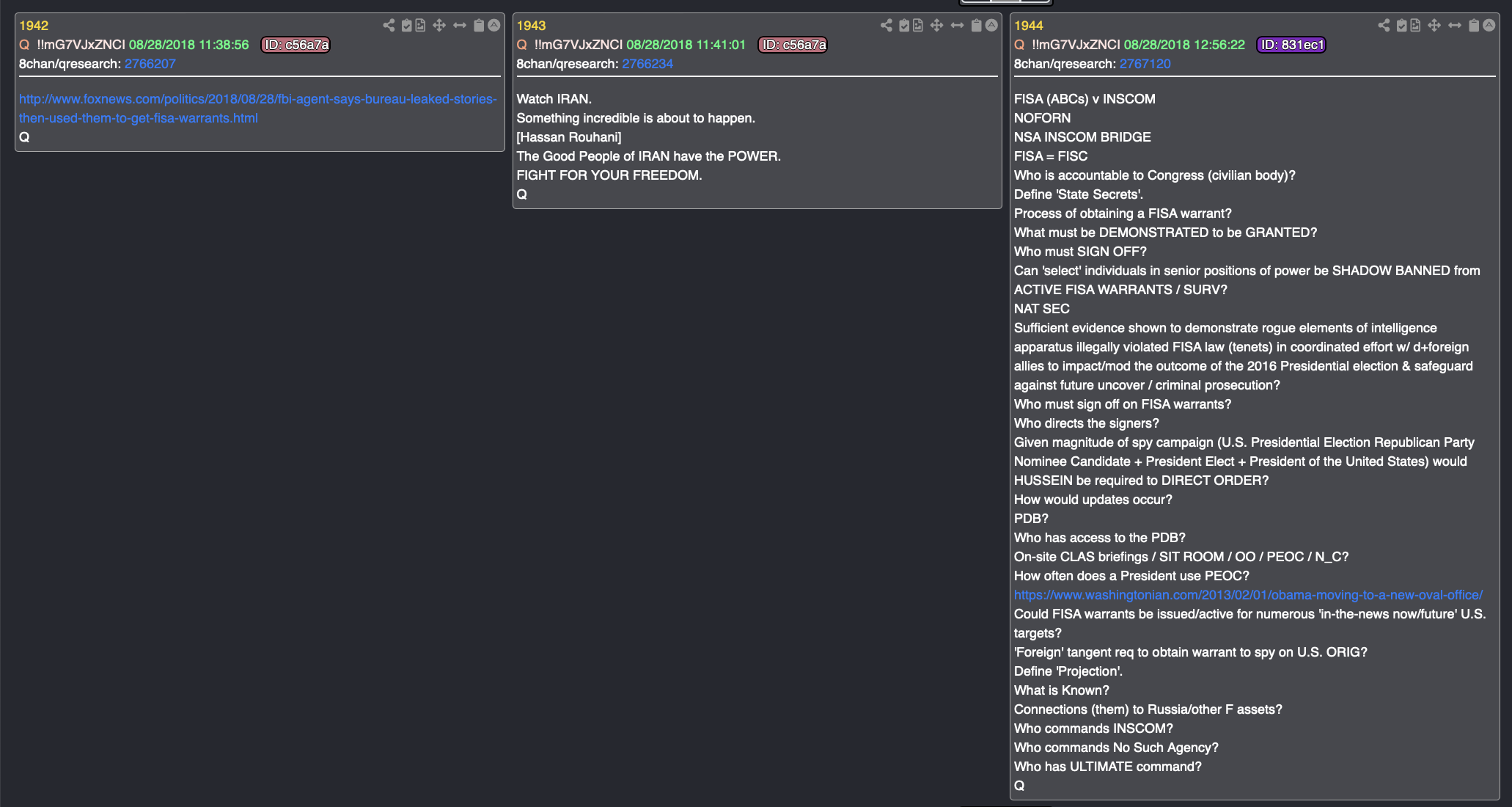
Task: Open qresearch post number 2766234
Action: 647,64
